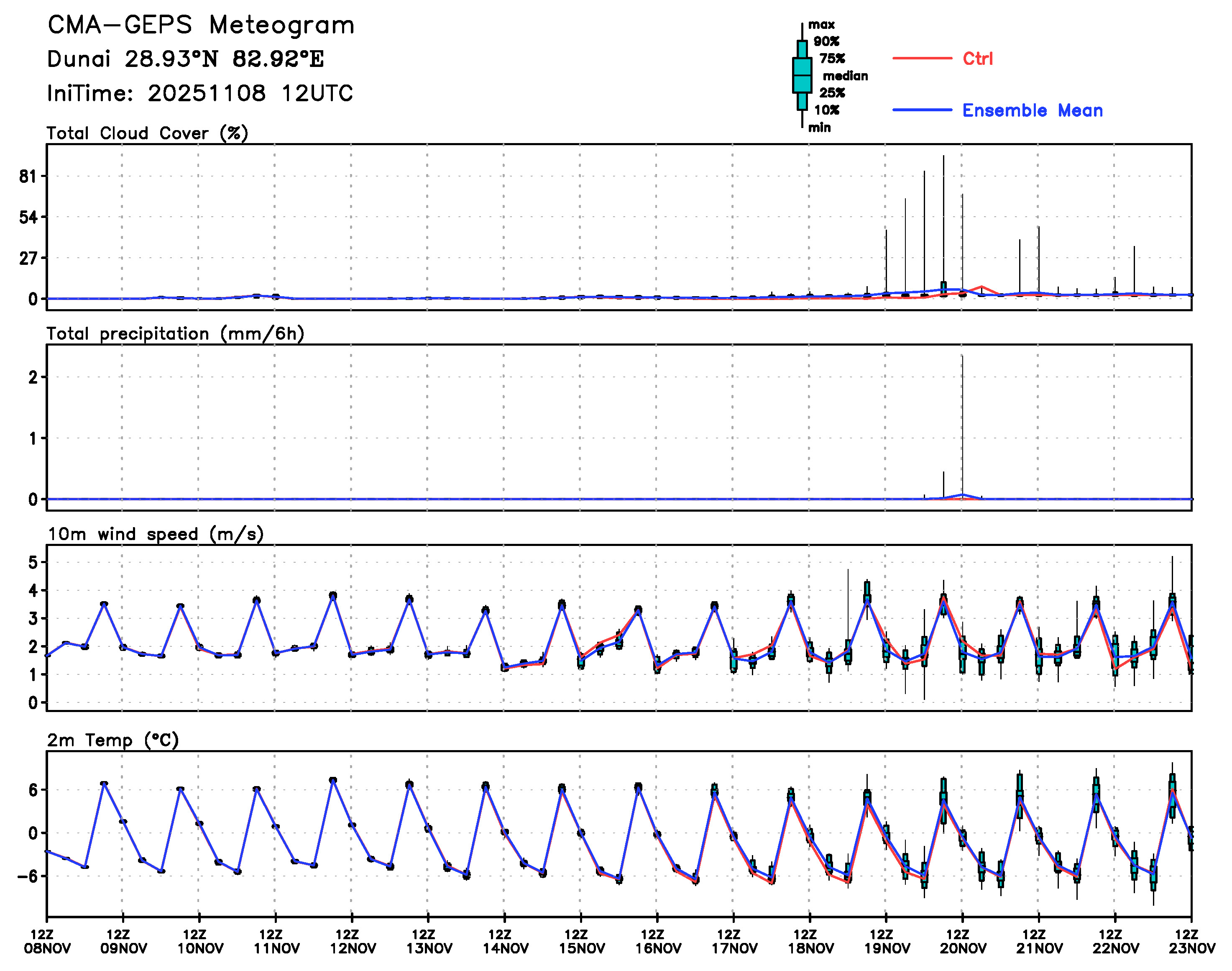This screenshot has width=1232, height=971.
Task: Click the Ensemble Mean legend label
Action: 1032,110
